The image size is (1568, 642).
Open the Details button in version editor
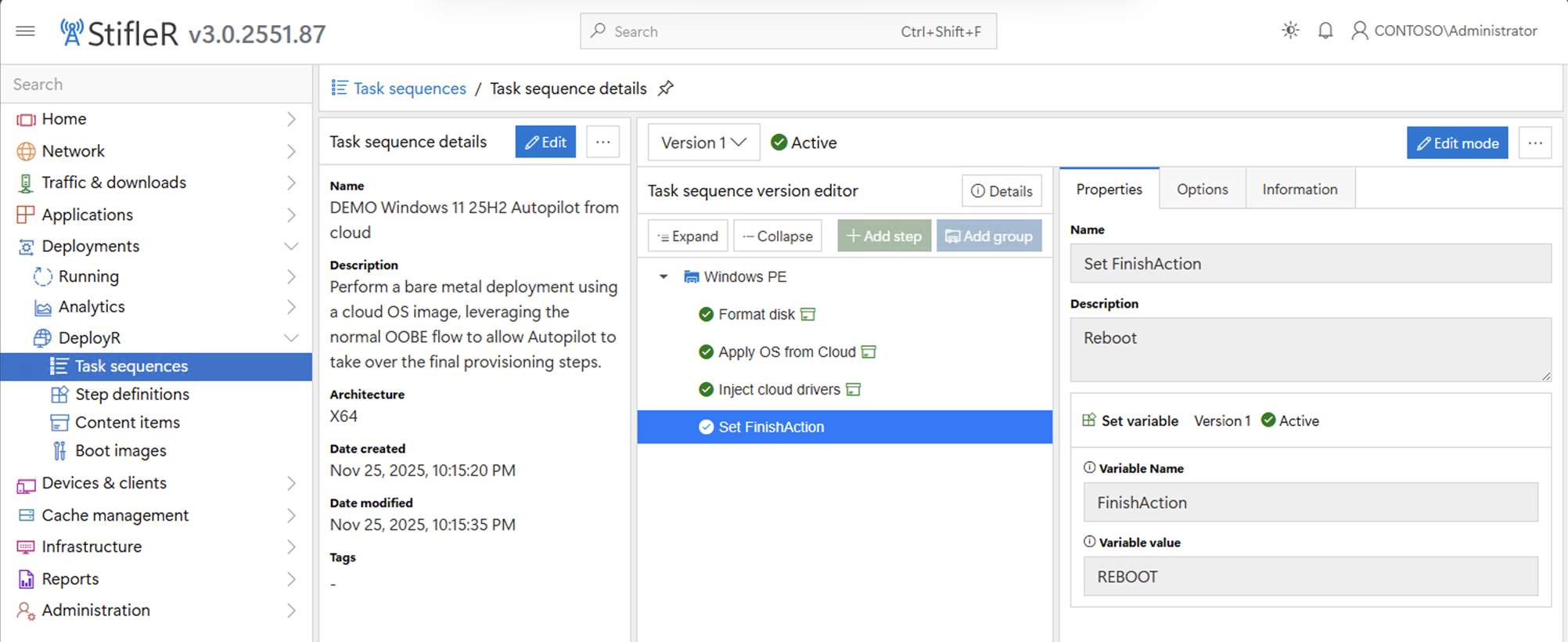(1002, 191)
